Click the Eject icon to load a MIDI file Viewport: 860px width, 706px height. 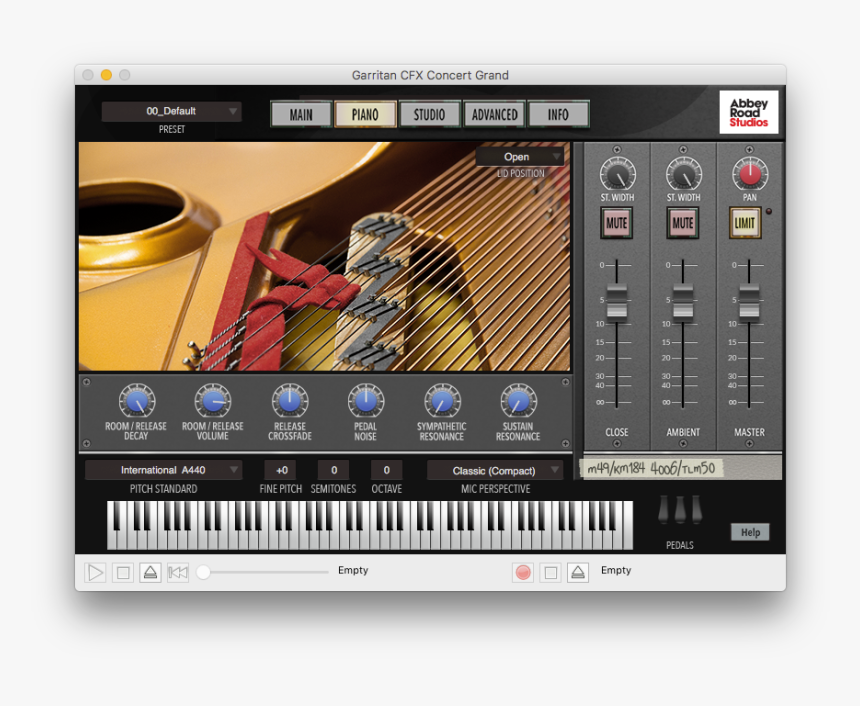click(x=149, y=571)
